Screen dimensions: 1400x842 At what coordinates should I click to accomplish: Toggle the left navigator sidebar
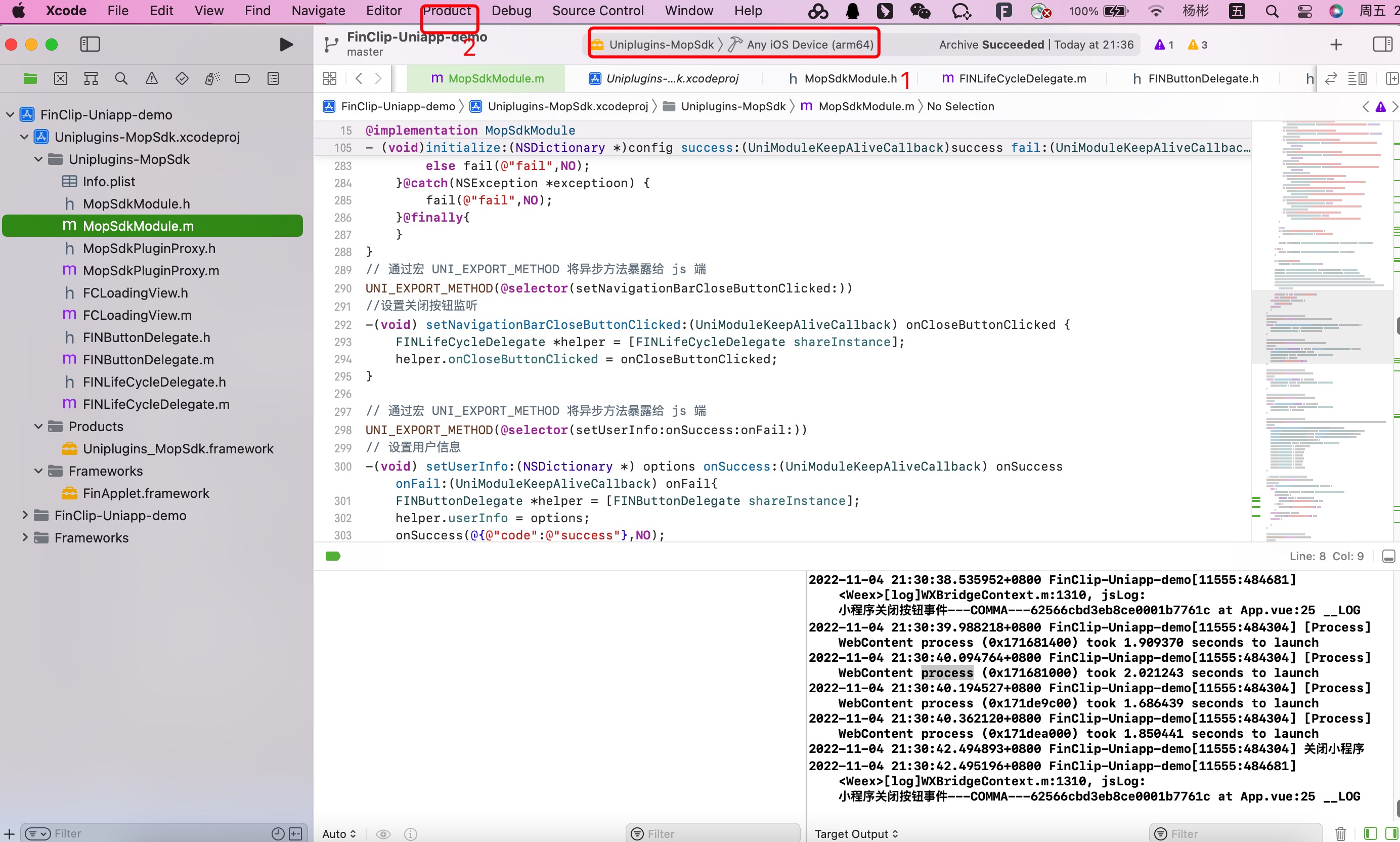point(90,44)
